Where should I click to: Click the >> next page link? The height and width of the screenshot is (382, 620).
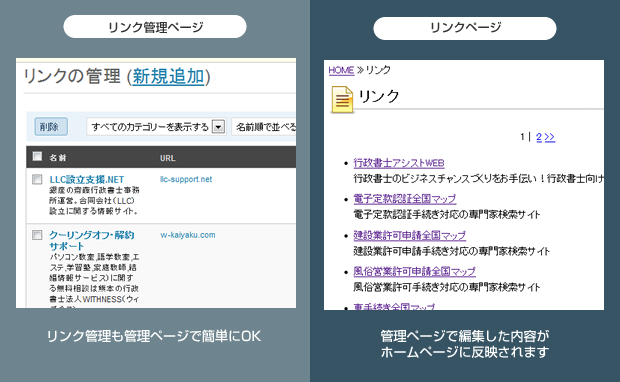click(550, 137)
